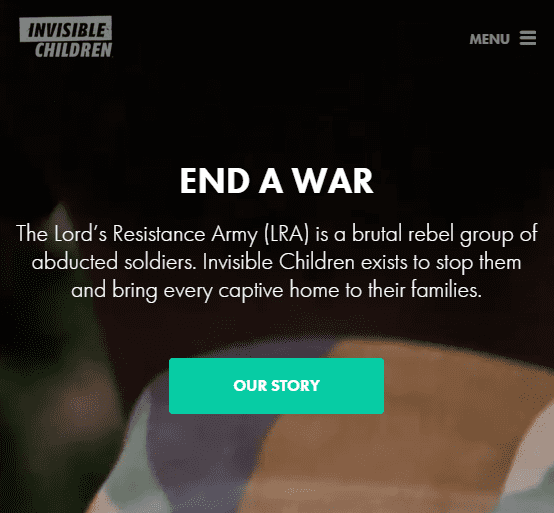Click the word WAR in the headline

pos(333,181)
